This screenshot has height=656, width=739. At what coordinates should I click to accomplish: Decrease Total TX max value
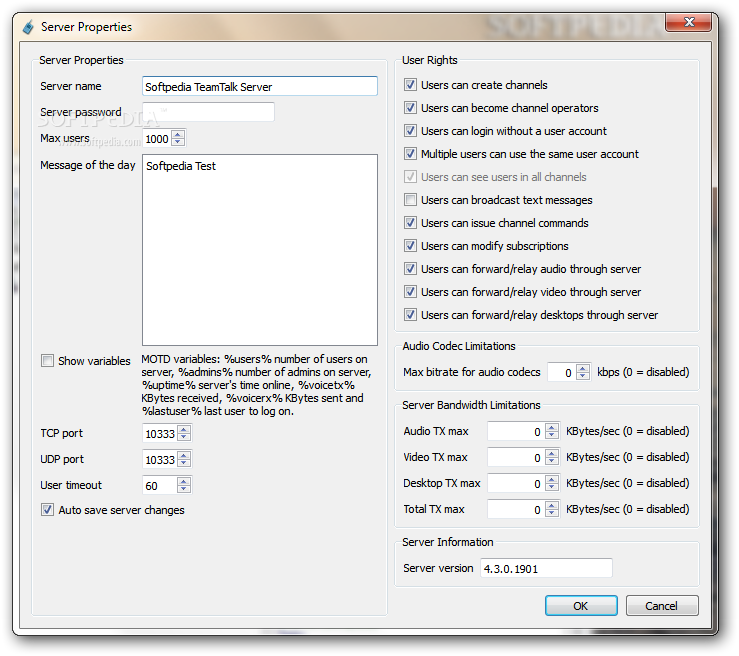coord(551,513)
